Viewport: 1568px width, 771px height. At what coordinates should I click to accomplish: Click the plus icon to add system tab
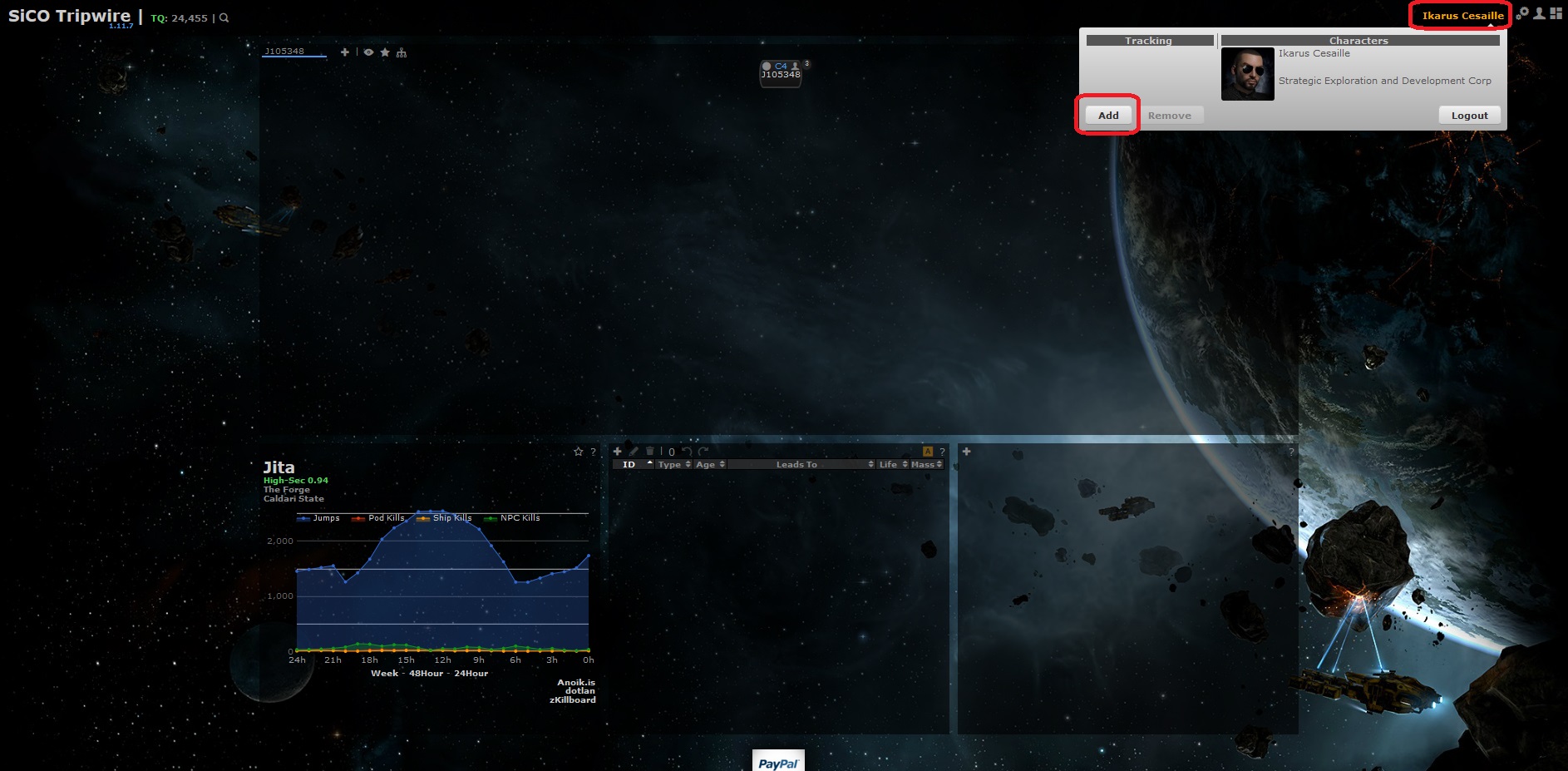pos(345,52)
